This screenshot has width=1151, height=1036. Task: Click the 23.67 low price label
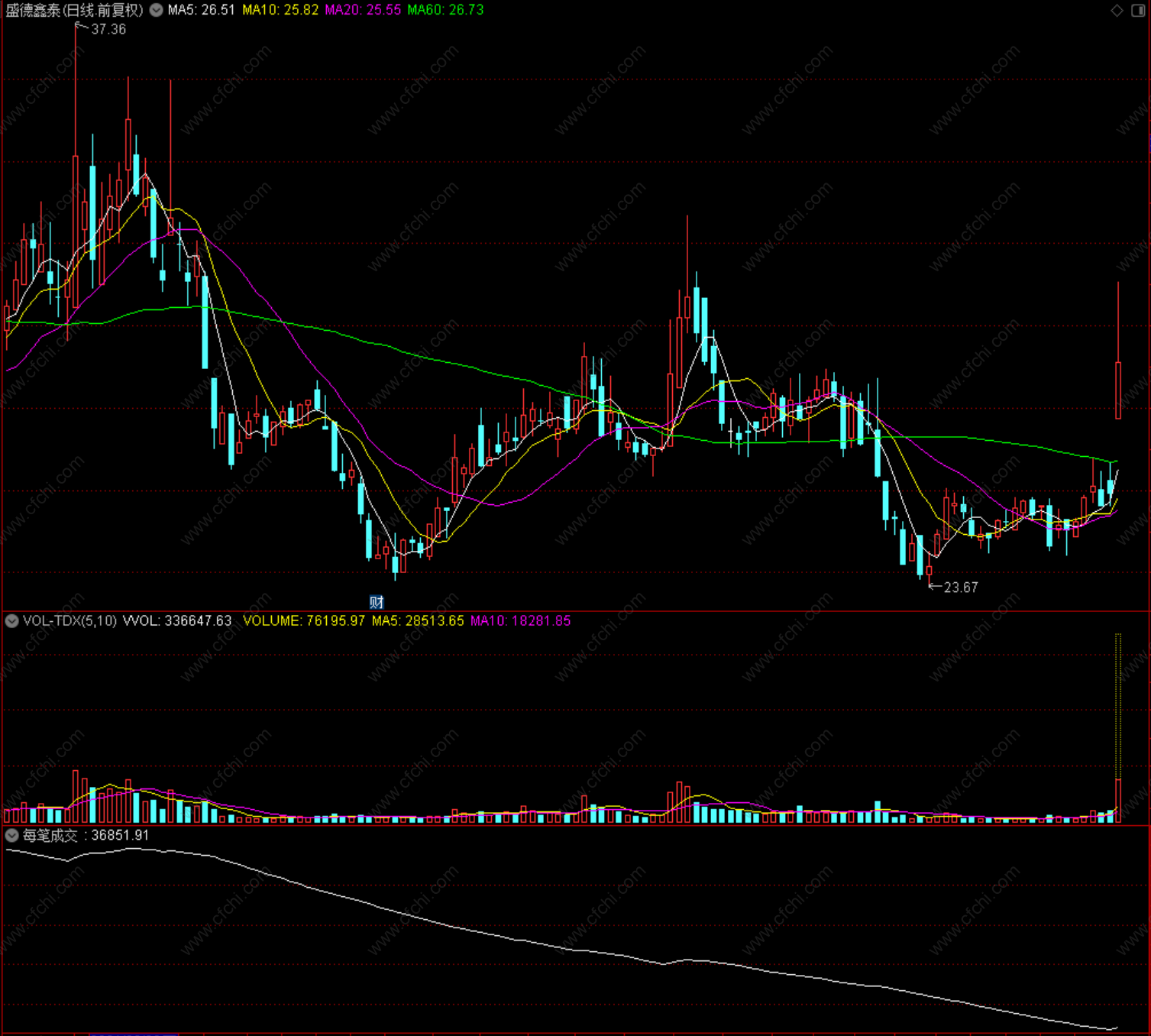pos(961,588)
